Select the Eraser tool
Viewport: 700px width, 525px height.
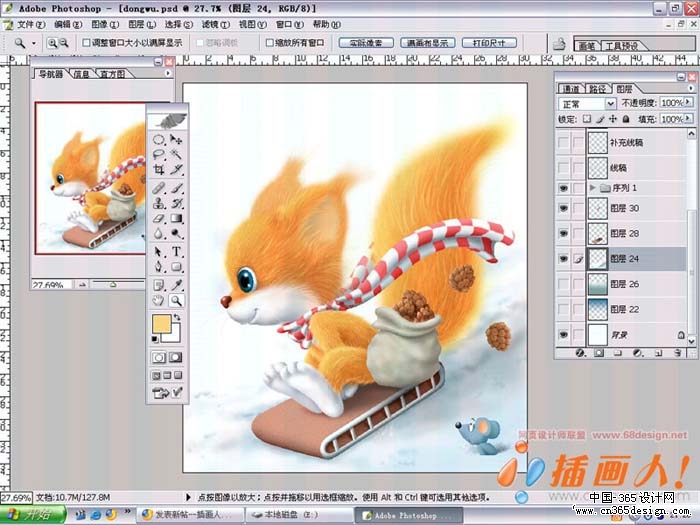pyautogui.click(x=159, y=218)
